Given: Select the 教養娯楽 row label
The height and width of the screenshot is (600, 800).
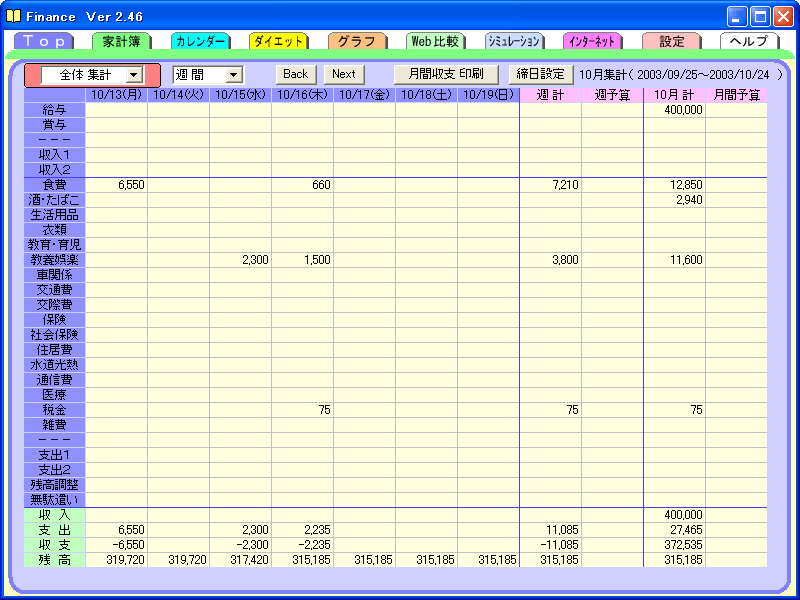Looking at the screenshot, I should coord(55,260).
